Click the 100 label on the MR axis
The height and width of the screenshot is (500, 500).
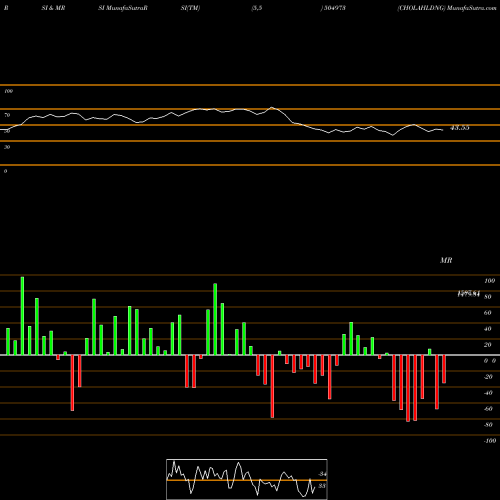(x=489, y=281)
